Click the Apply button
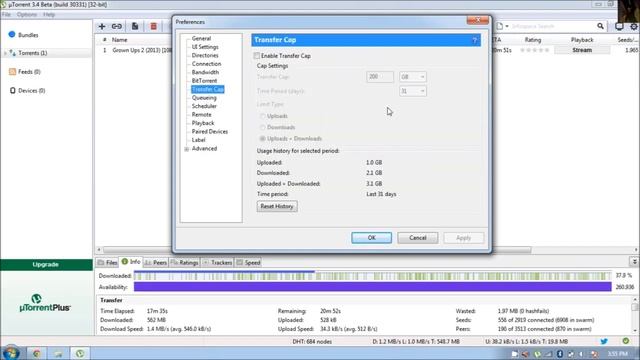Image resolution: width=640 pixels, height=360 pixels. tap(464, 238)
